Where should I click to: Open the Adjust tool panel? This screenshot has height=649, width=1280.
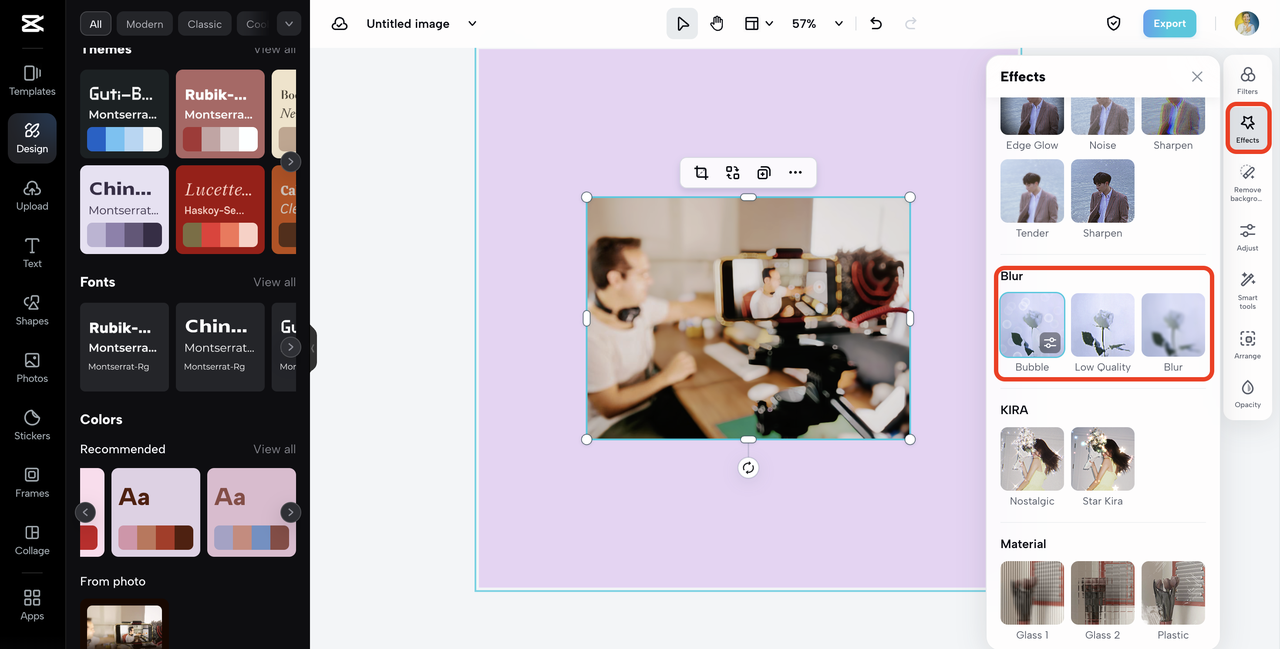pyautogui.click(x=1247, y=237)
